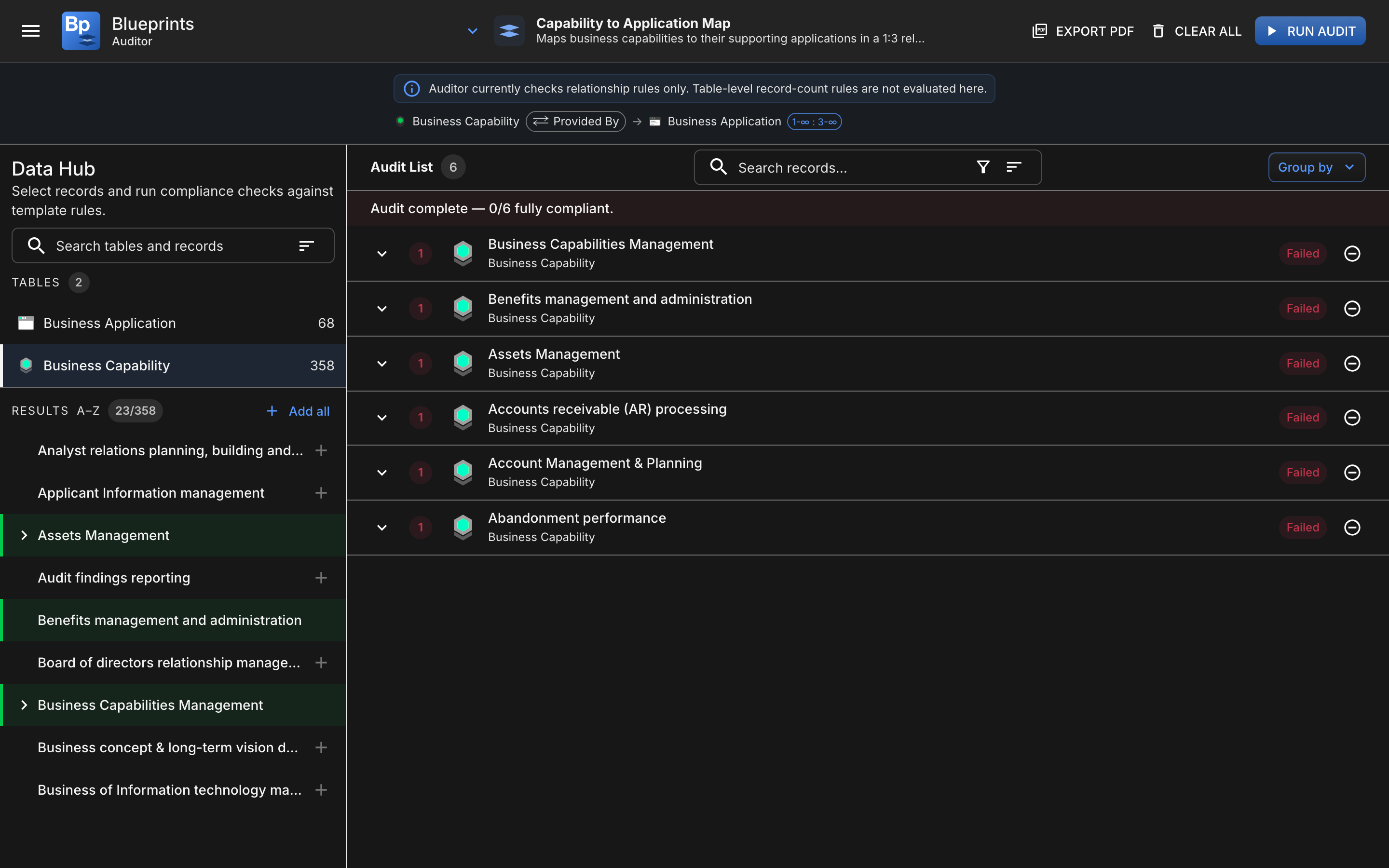Open the hamburger navigation menu
This screenshot has height=868, width=1389.
(x=31, y=31)
